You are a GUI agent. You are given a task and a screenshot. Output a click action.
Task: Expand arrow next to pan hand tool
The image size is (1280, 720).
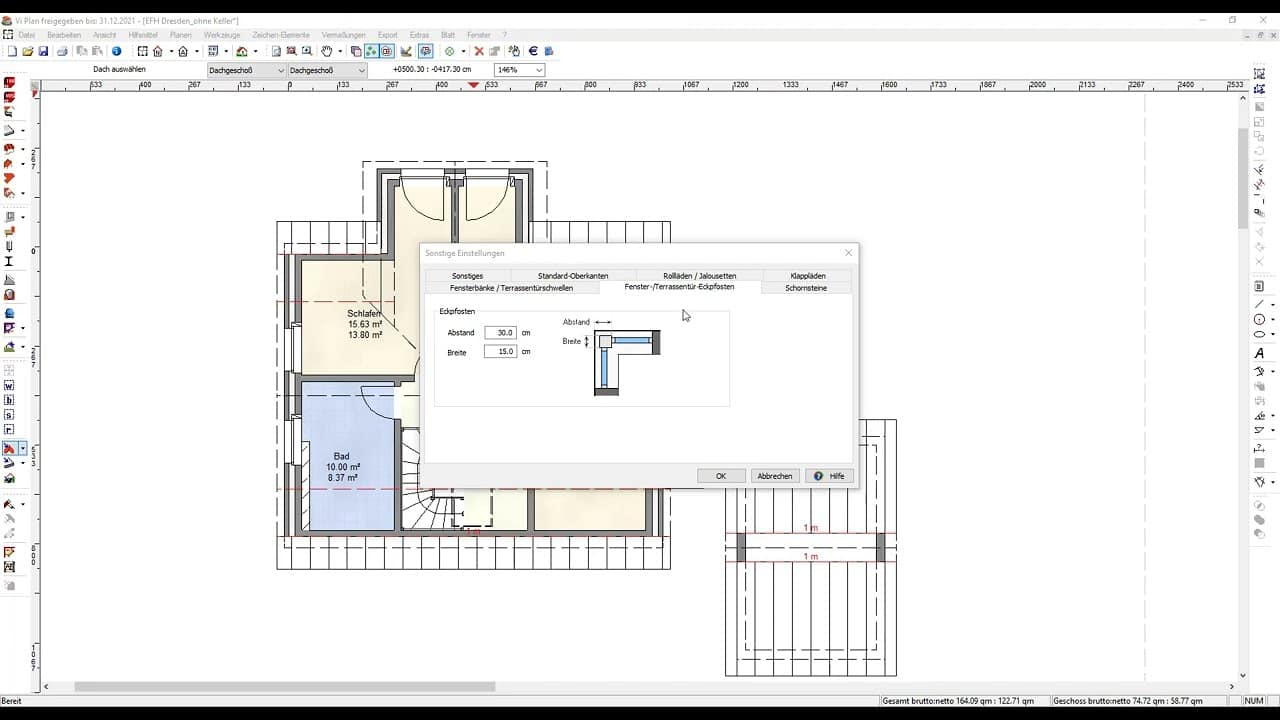coord(340,51)
